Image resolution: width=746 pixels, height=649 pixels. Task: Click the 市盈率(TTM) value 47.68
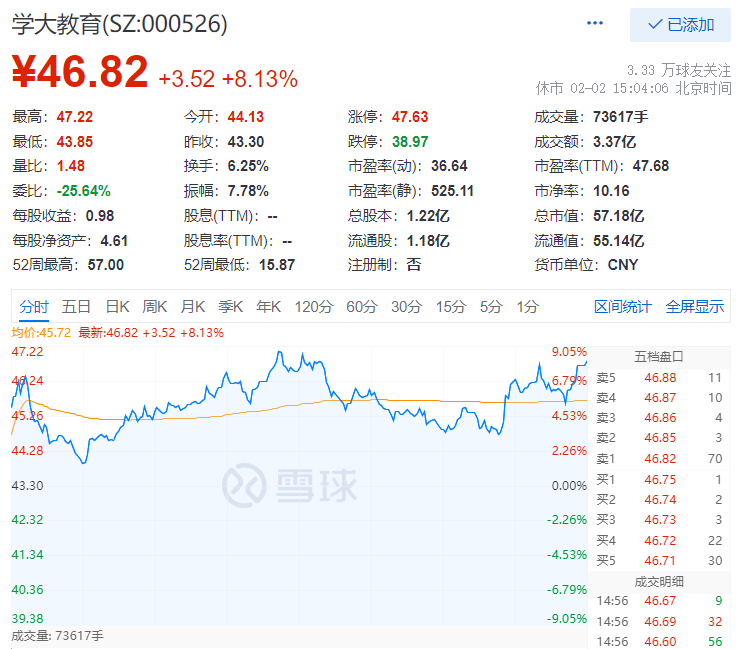point(650,166)
